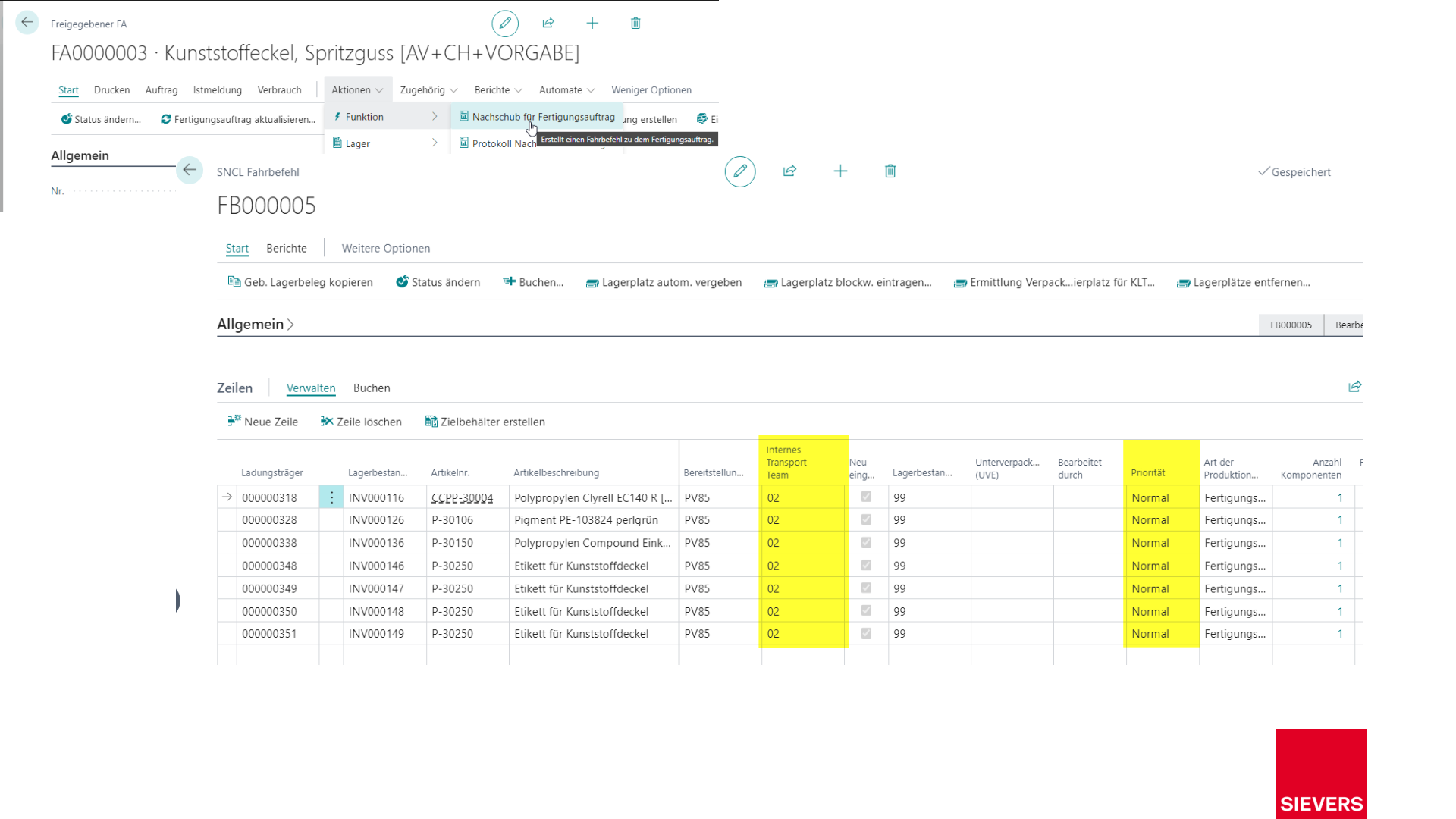Click Lagerplatz autom. vergeben
Image resolution: width=1456 pixels, height=819 pixels.
(664, 282)
